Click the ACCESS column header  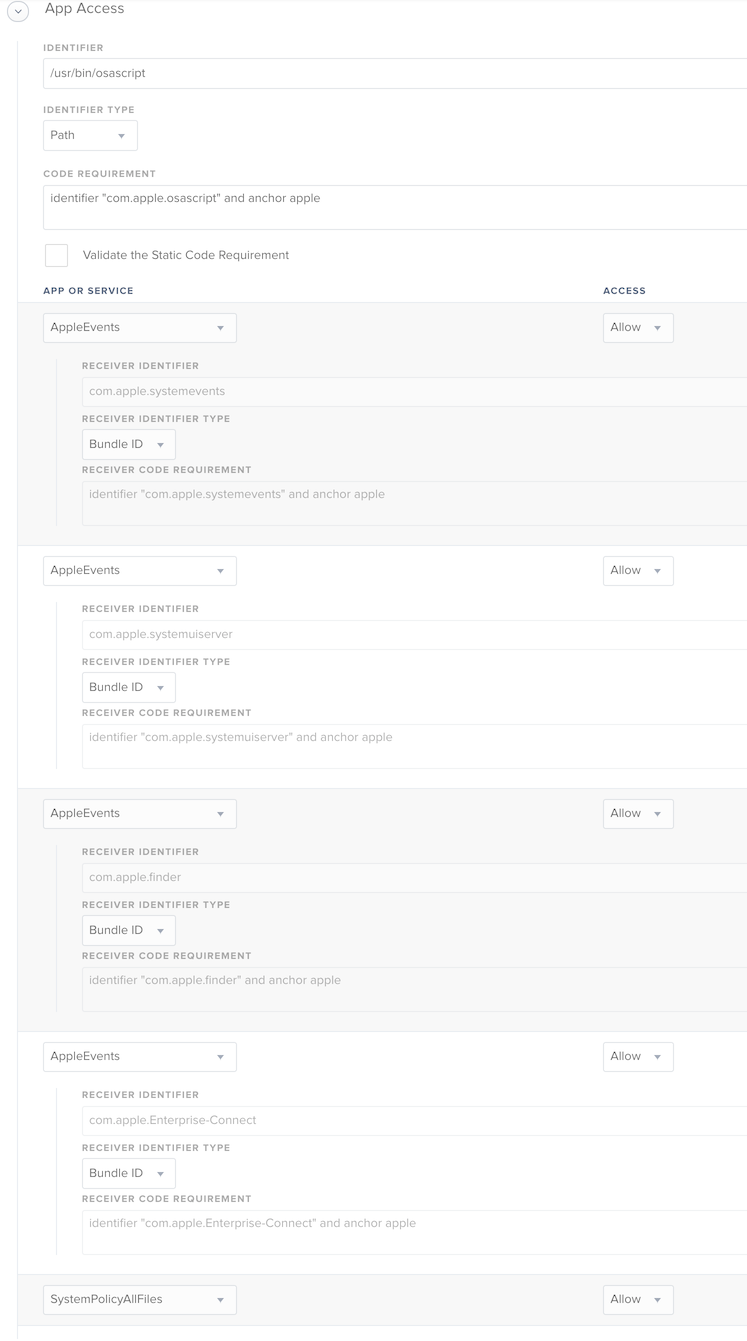point(624,291)
